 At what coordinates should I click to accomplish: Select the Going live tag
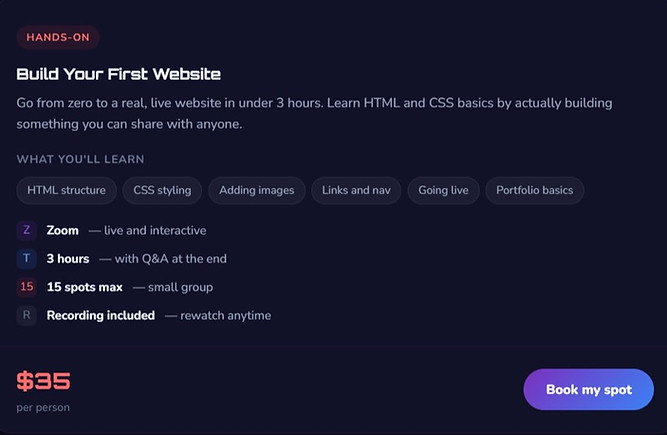443,190
